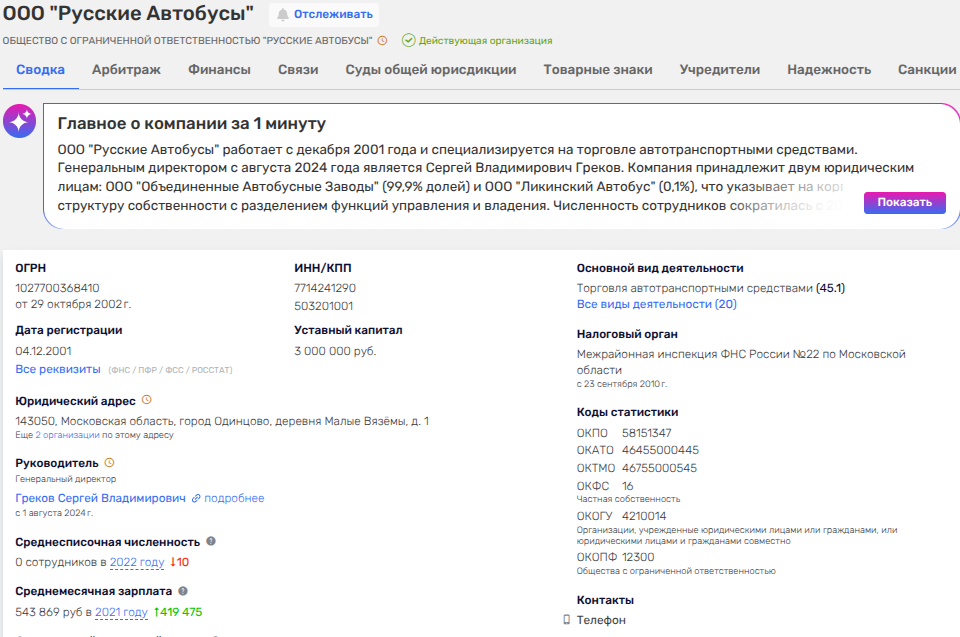Image resolution: width=960 pixels, height=637 pixels.
Task: Choose year via 2022 году employee selector
Action: click(x=137, y=562)
